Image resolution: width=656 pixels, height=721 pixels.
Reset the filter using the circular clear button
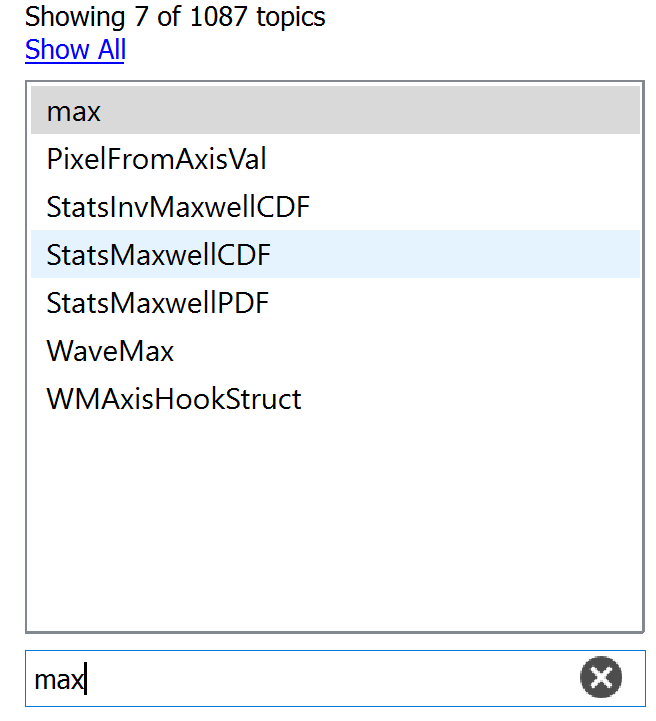click(x=600, y=677)
